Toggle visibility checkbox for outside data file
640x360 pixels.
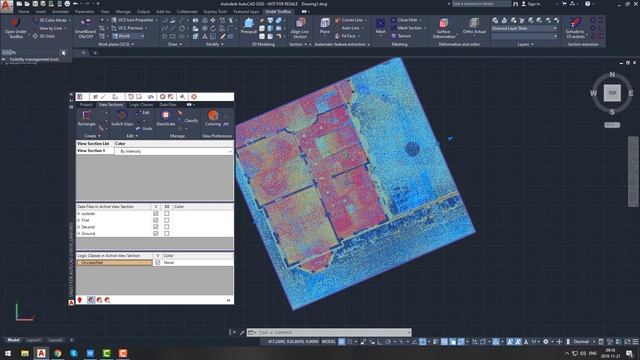(x=156, y=213)
